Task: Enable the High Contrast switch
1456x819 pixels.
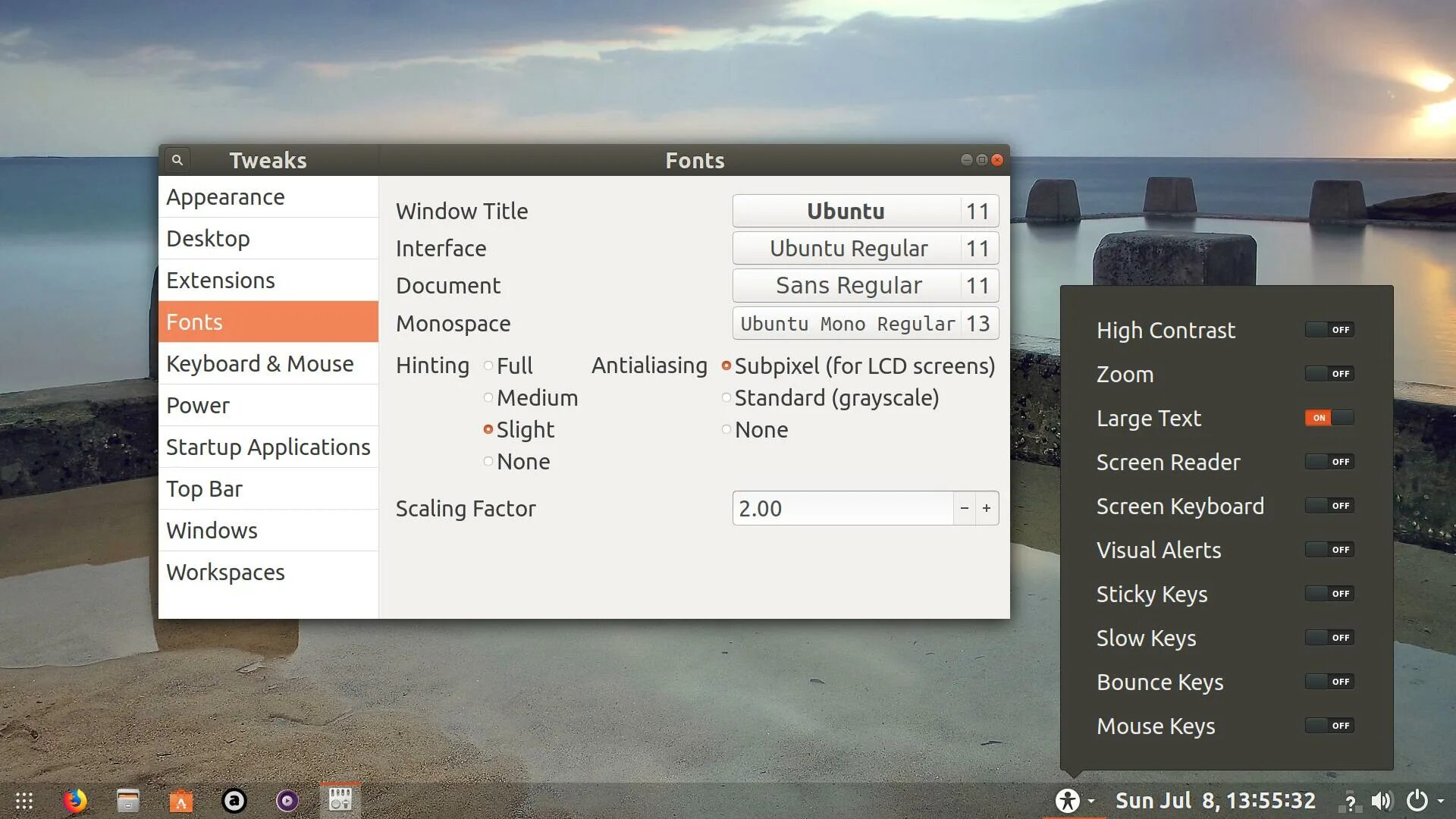Action: tap(1329, 330)
